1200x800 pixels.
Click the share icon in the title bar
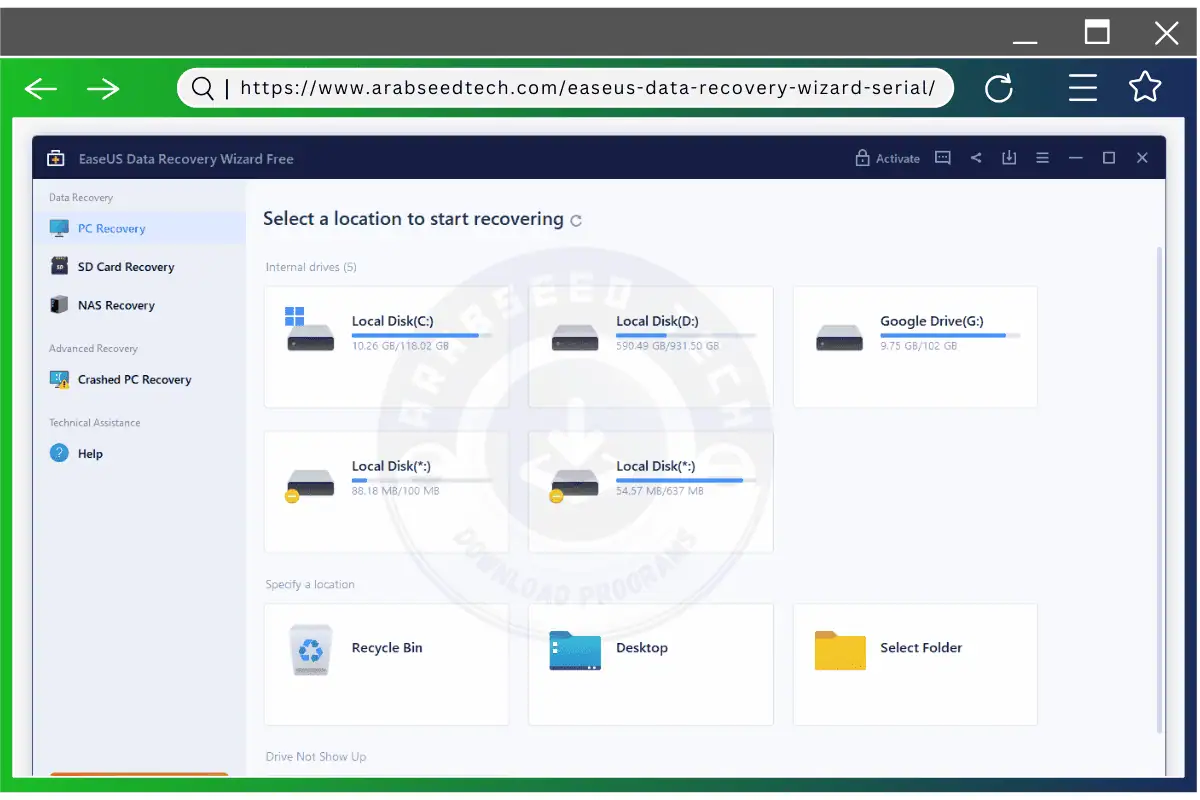(976, 157)
